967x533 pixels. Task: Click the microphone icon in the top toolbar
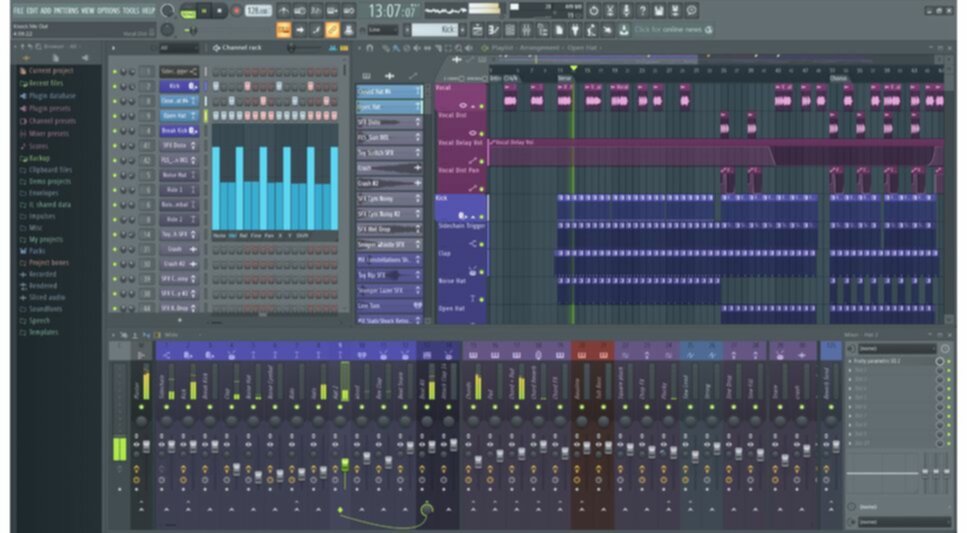(x=626, y=11)
